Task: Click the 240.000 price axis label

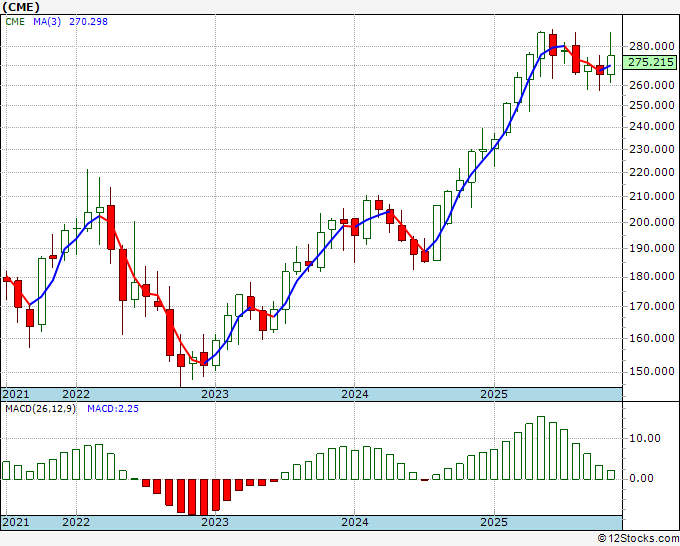Action: tap(651, 126)
